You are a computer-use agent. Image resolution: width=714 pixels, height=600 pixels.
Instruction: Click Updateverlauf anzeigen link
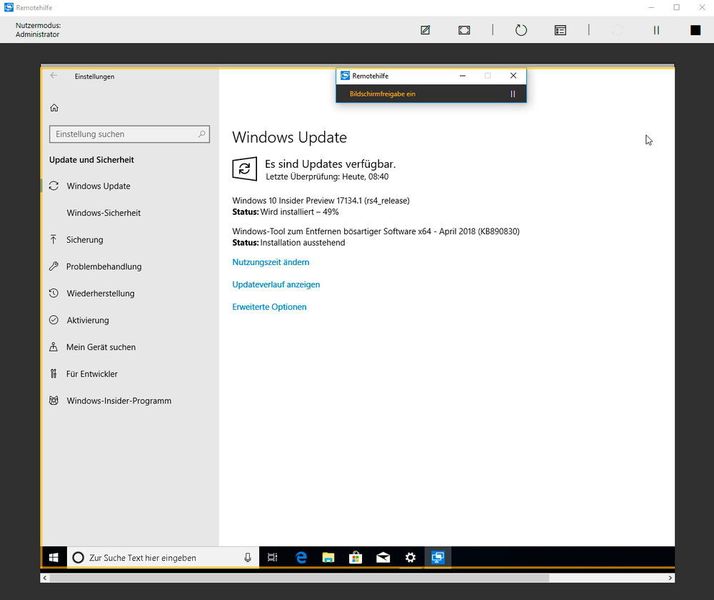click(x=276, y=285)
